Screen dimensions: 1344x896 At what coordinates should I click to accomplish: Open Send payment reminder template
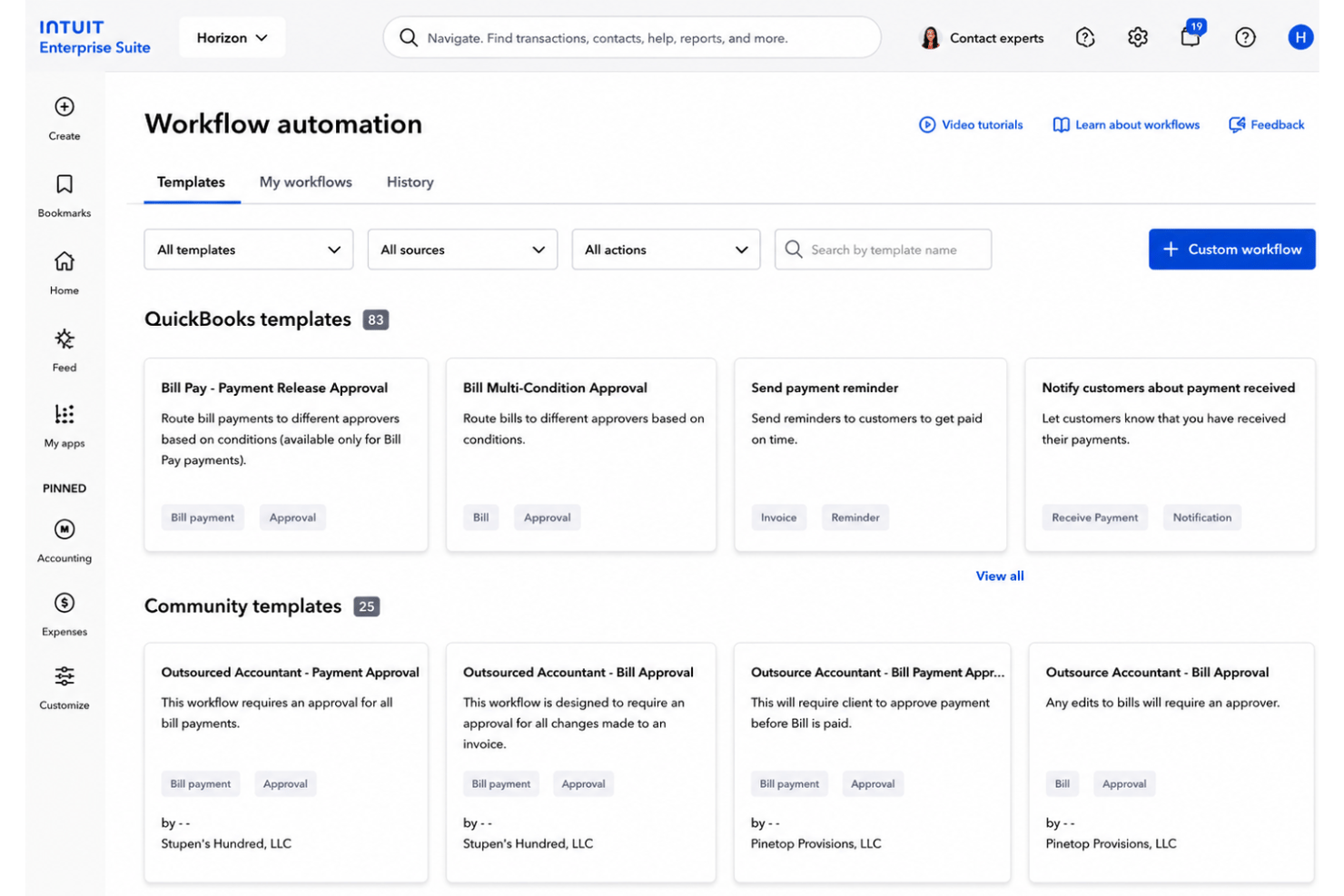point(870,454)
